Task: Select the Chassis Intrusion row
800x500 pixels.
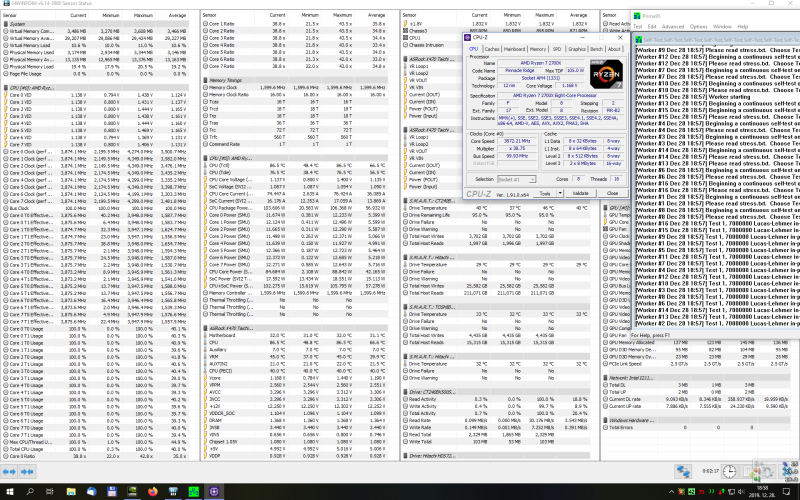Action: pyautogui.click(x=433, y=45)
